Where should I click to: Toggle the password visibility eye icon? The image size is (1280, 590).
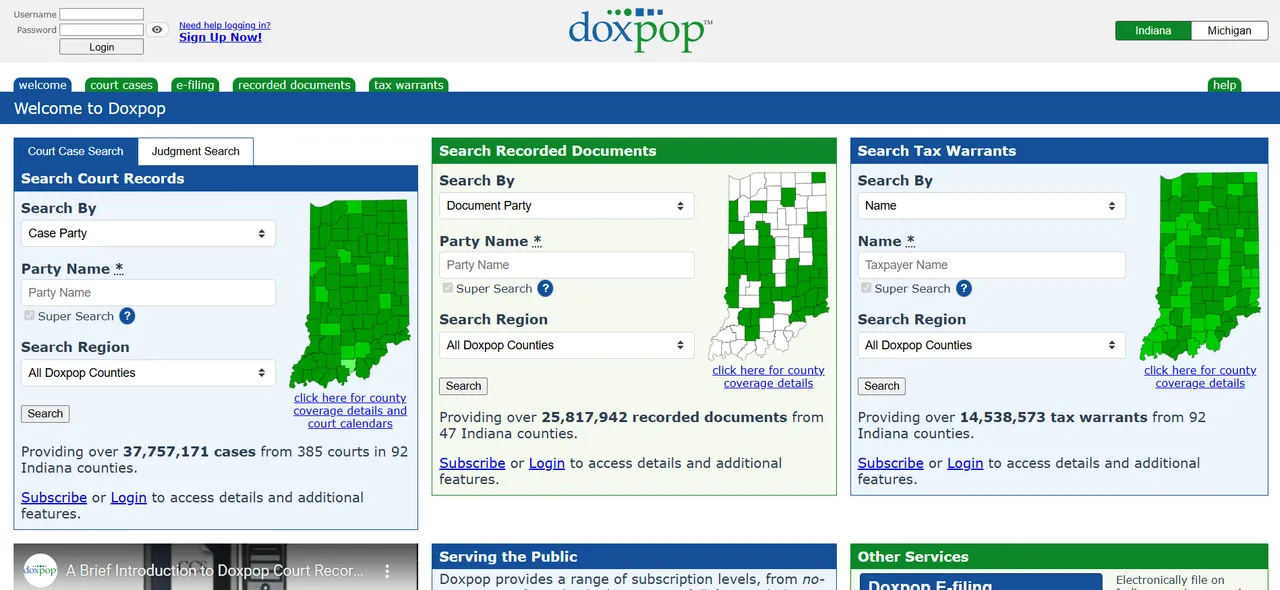click(x=157, y=30)
